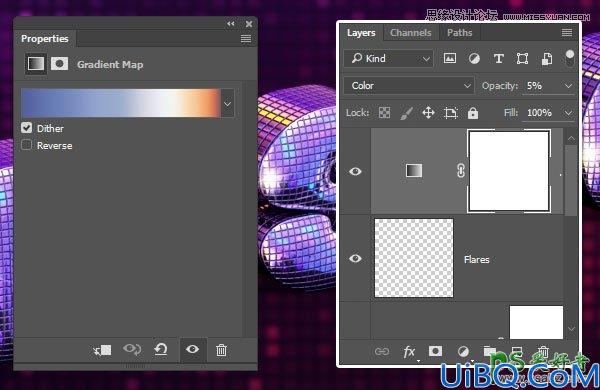Open the Color blend mode dropdown
The height and width of the screenshot is (390, 600).
pyautogui.click(x=408, y=86)
